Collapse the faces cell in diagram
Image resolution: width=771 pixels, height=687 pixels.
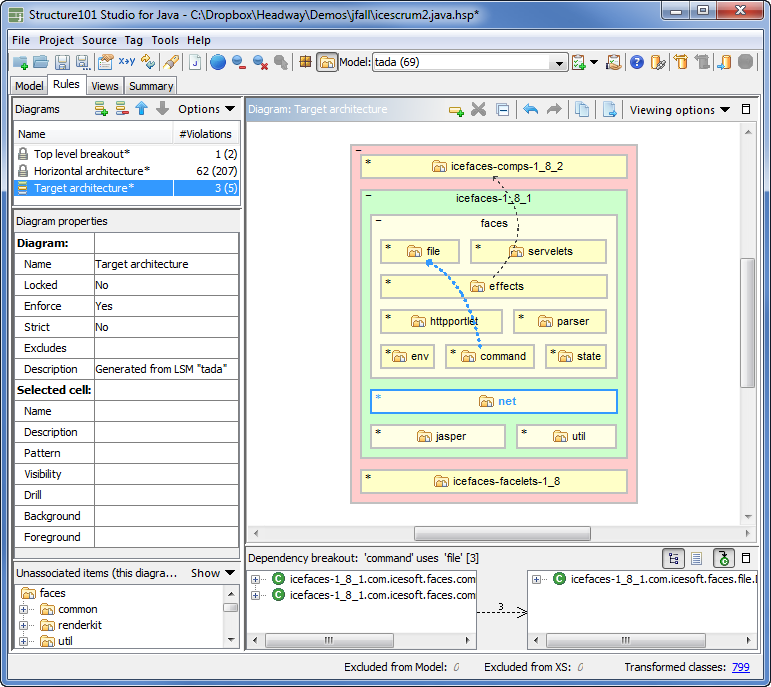[378, 220]
